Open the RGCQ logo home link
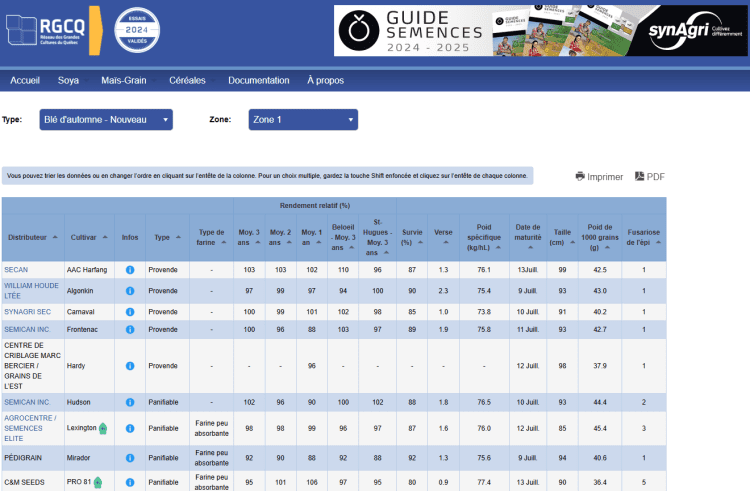Viewport: 750px width, 491px height. click(x=54, y=31)
